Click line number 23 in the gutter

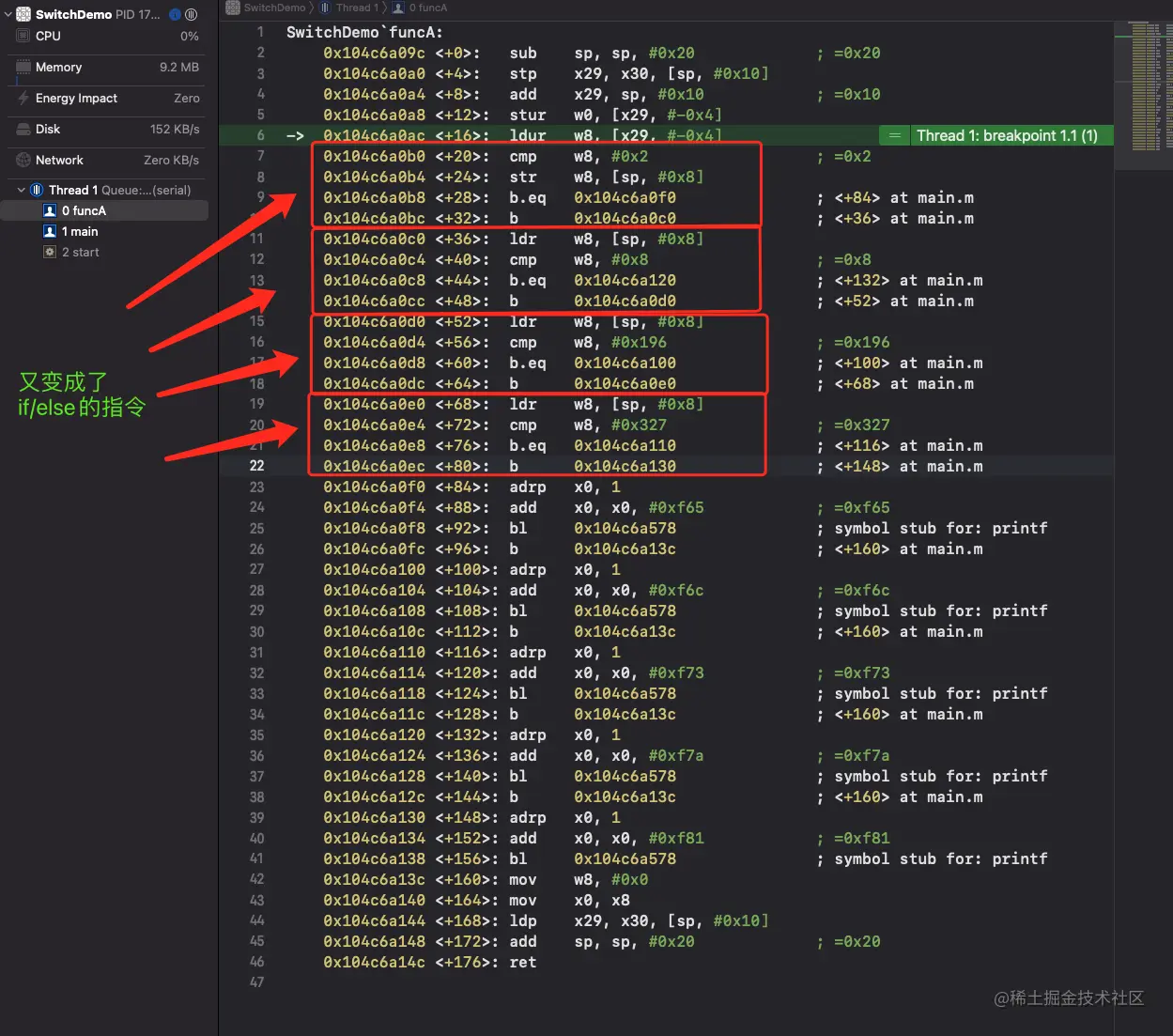[256, 487]
